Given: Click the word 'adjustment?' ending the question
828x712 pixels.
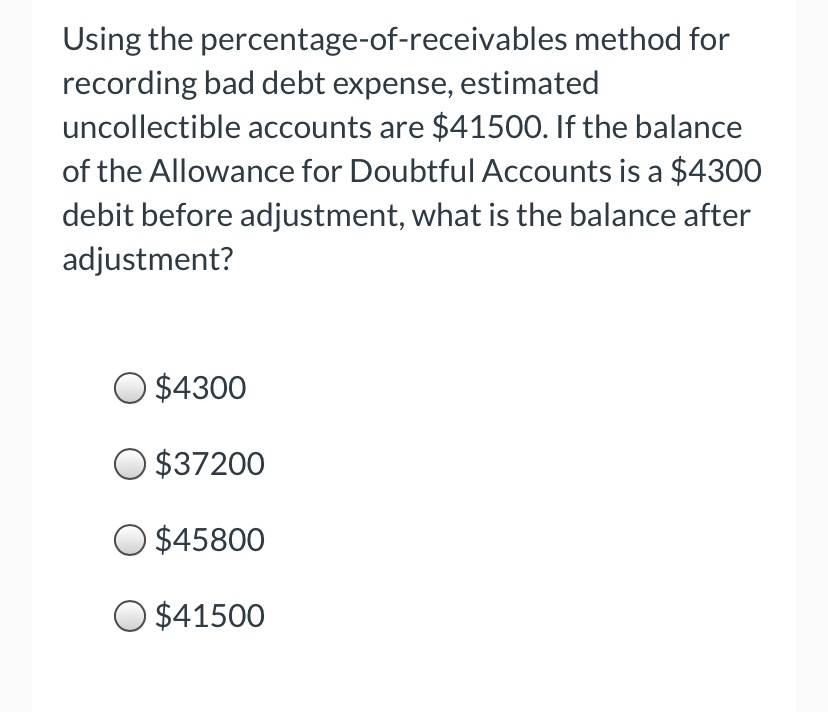Looking at the screenshot, I should coord(147,260).
